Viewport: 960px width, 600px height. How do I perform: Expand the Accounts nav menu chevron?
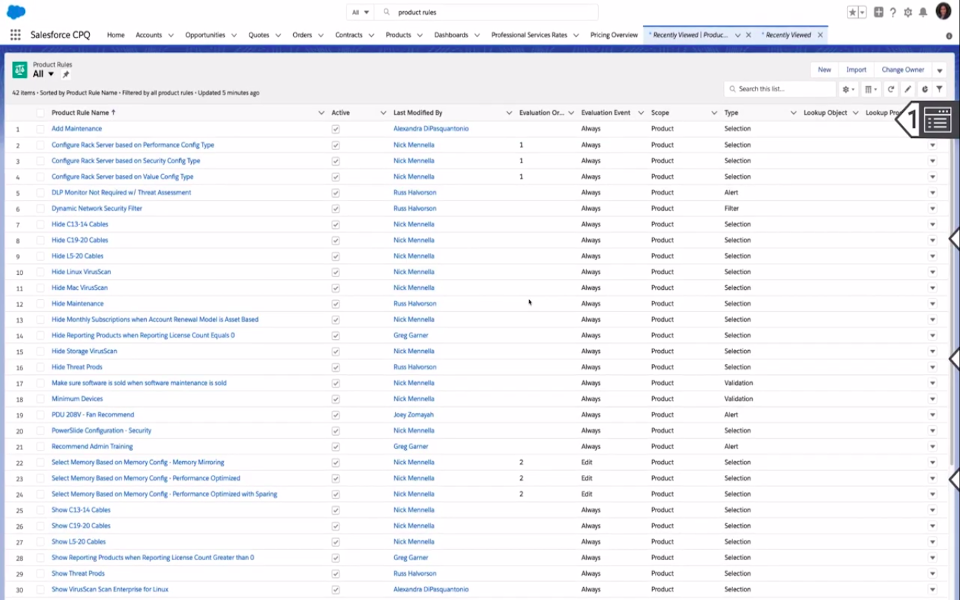(171, 36)
